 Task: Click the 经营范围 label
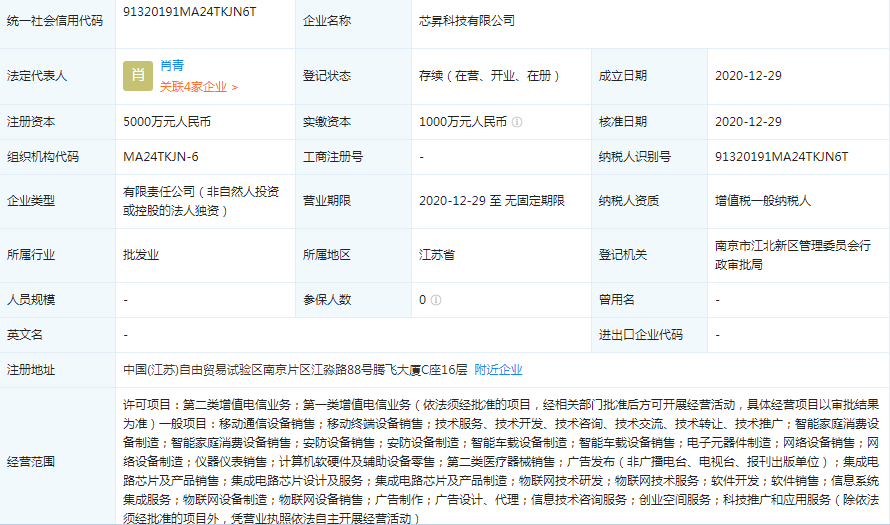(x=31, y=462)
